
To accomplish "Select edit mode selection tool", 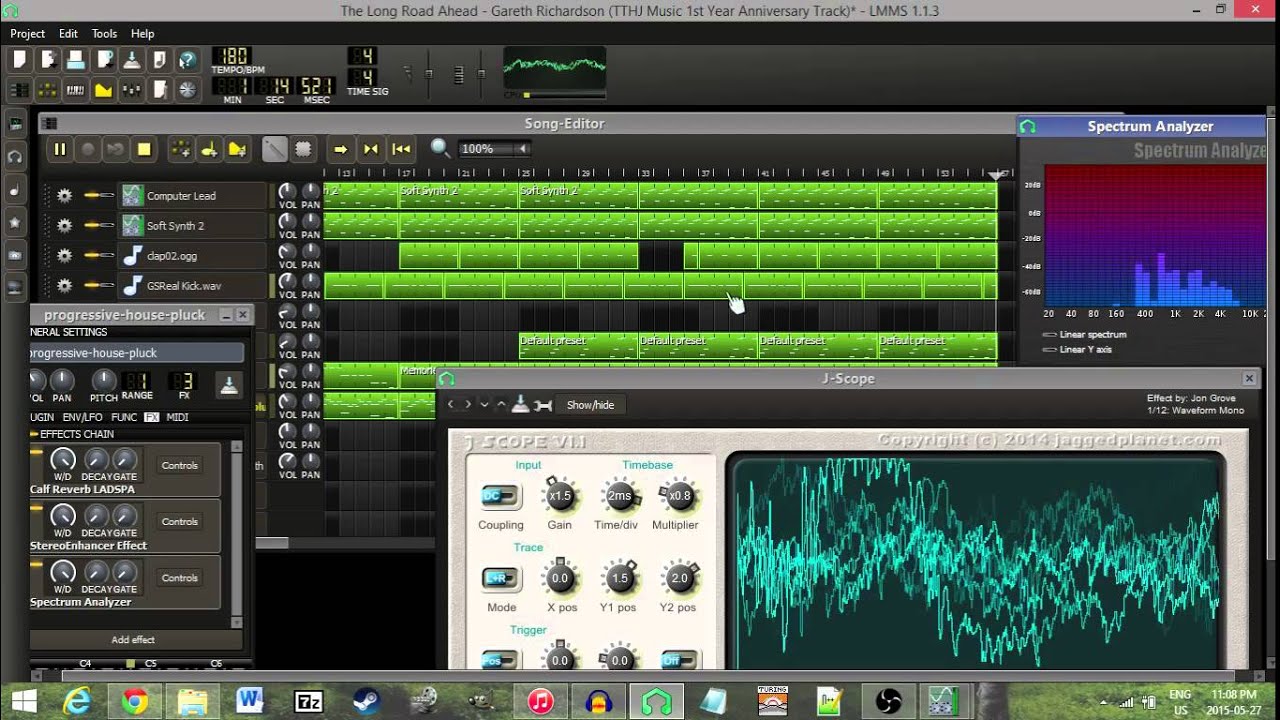I will coord(303,149).
